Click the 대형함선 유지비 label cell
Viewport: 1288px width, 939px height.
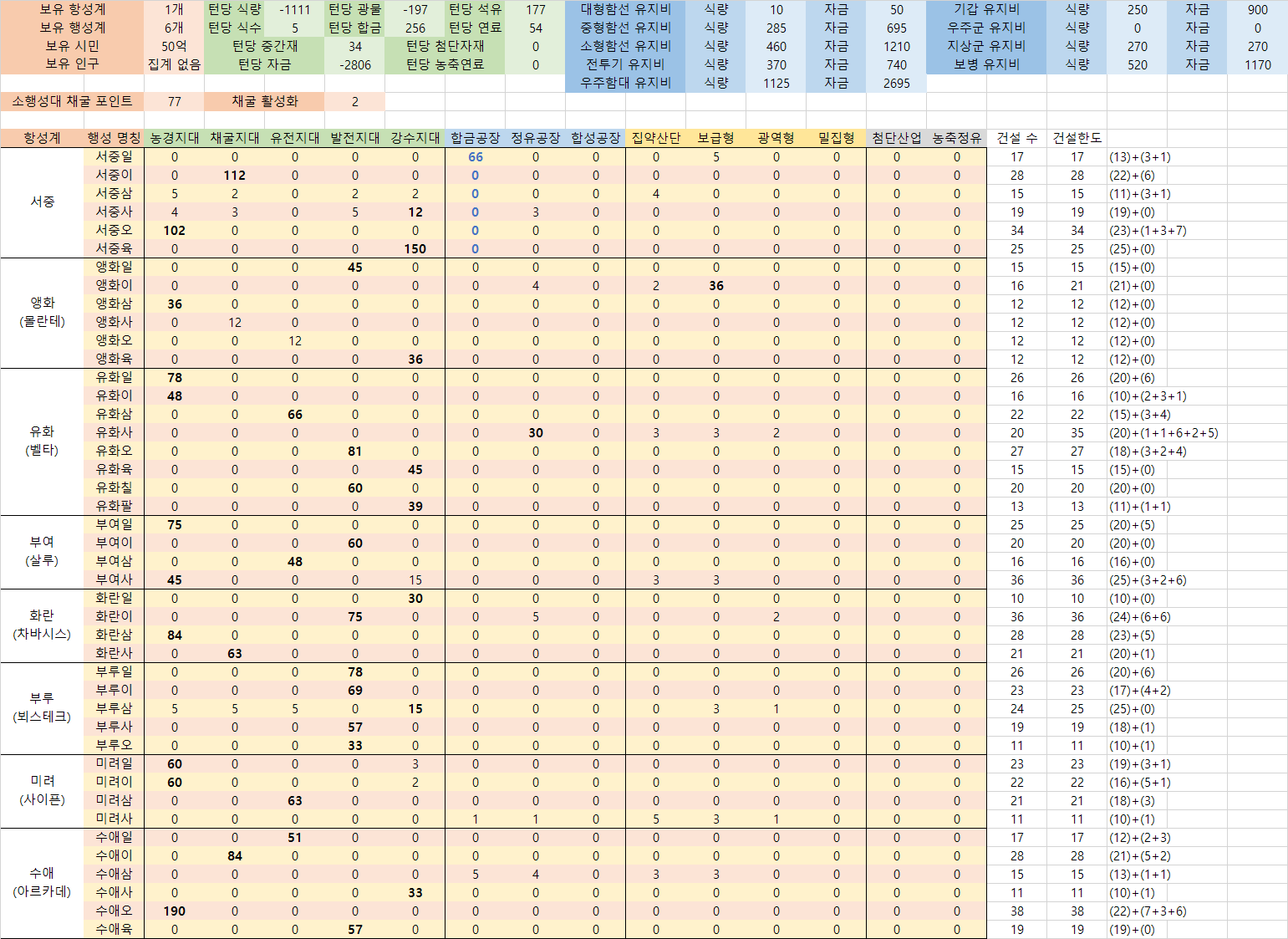coord(625,9)
